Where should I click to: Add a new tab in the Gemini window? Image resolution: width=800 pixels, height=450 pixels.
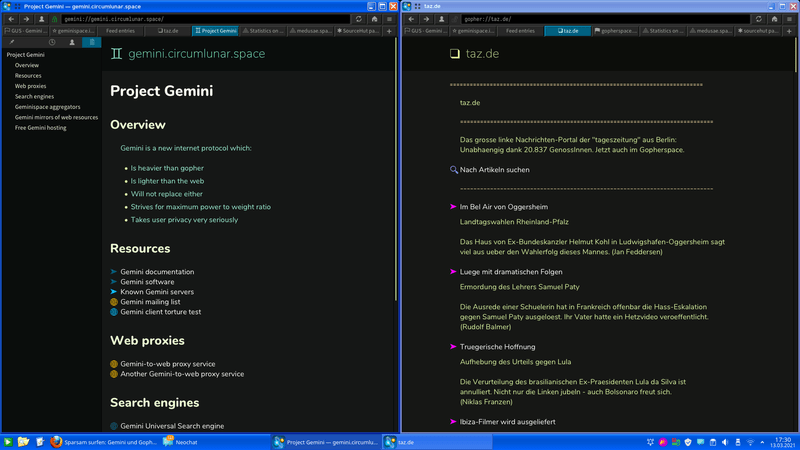pos(389,31)
